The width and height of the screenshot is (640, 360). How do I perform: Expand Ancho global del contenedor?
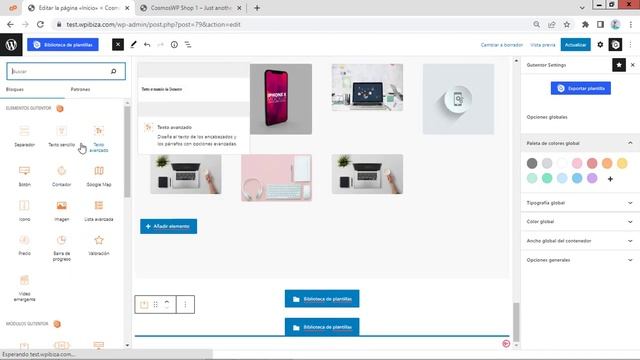tap(579, 241)
